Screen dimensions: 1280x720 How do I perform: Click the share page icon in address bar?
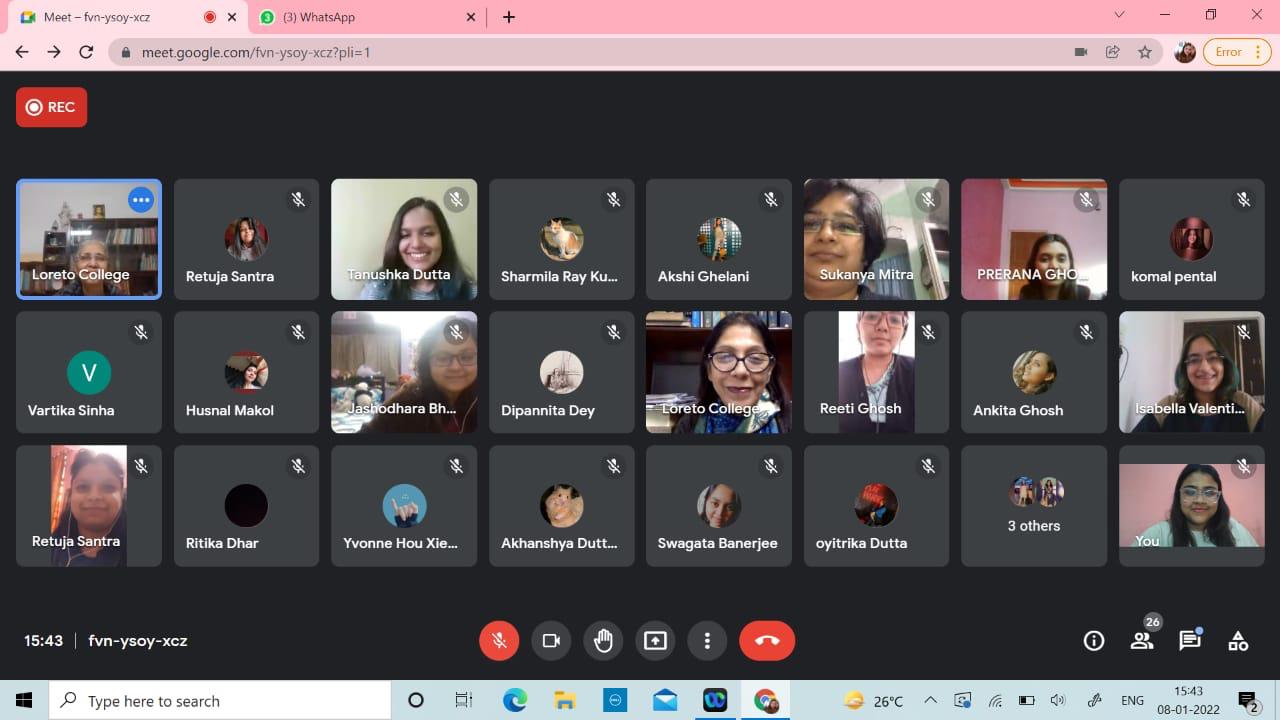pos(1112,52)
